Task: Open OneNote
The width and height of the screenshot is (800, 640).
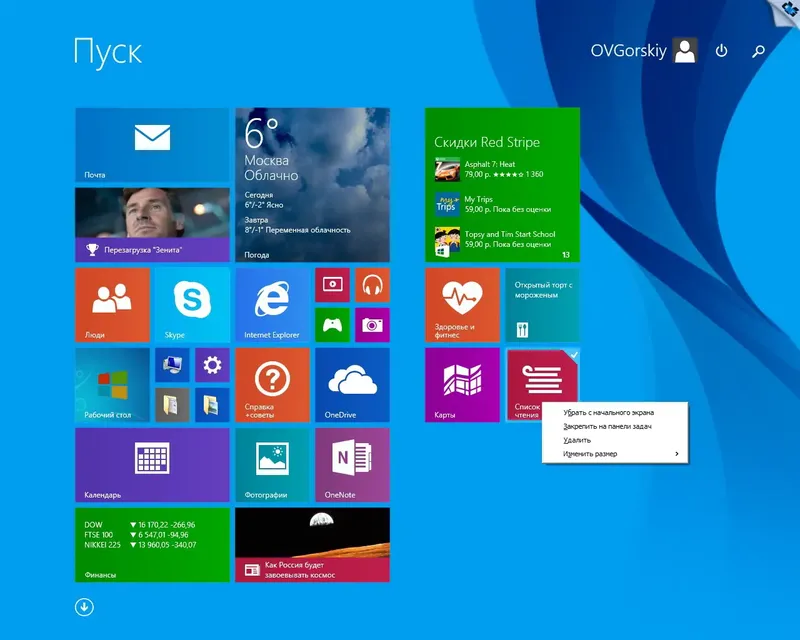Action: (x=352, y=465)
